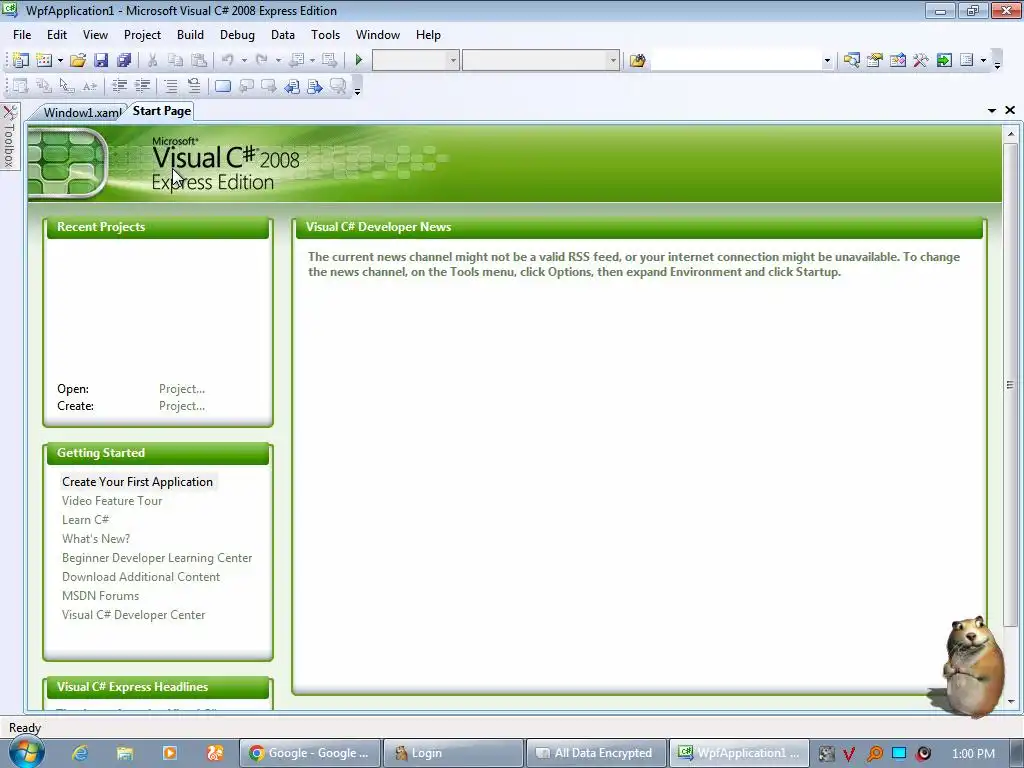Open the Properties Window toolbar icon
Viewport: 1024px width, 768px height.
coord(874,60)
